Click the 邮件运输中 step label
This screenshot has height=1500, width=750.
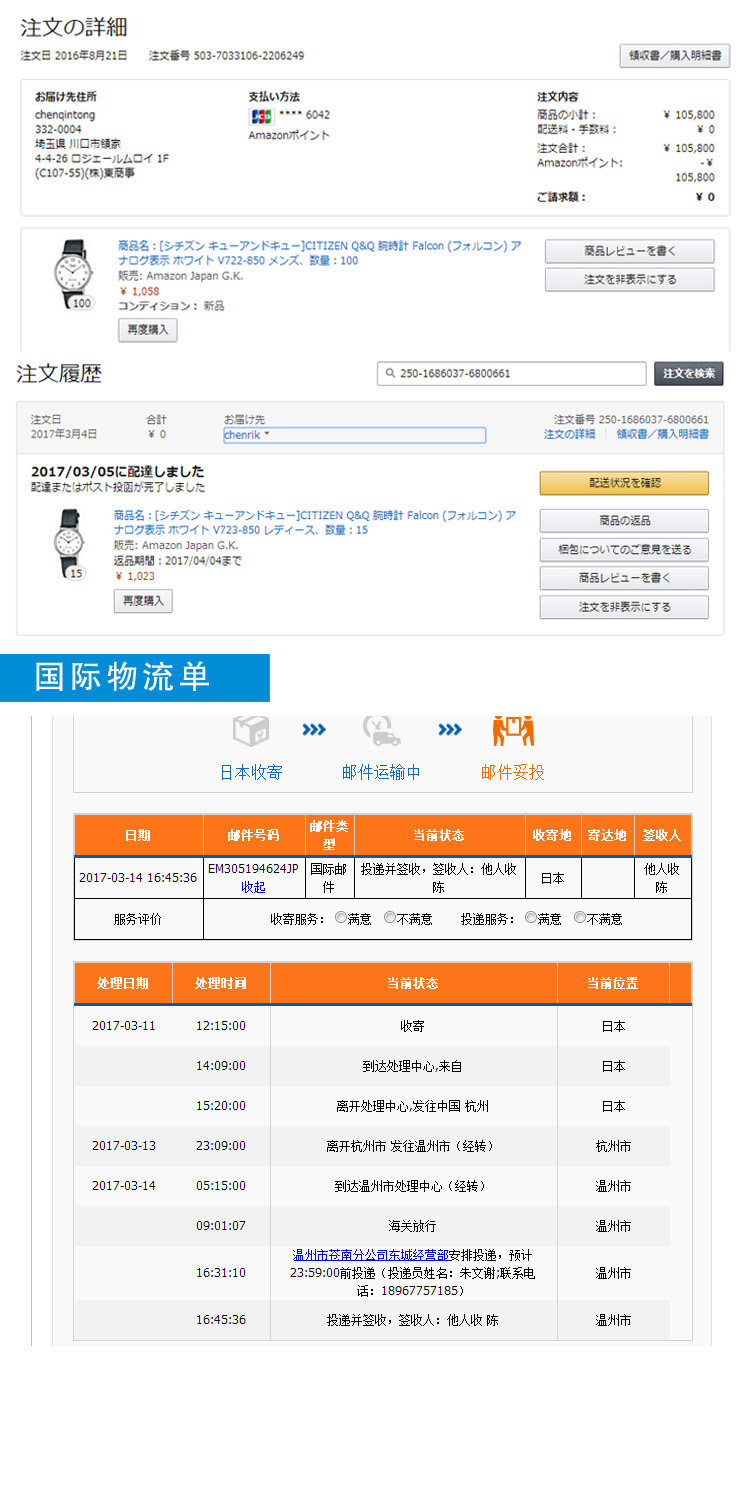pyautogui.click(x=381, y=772)
